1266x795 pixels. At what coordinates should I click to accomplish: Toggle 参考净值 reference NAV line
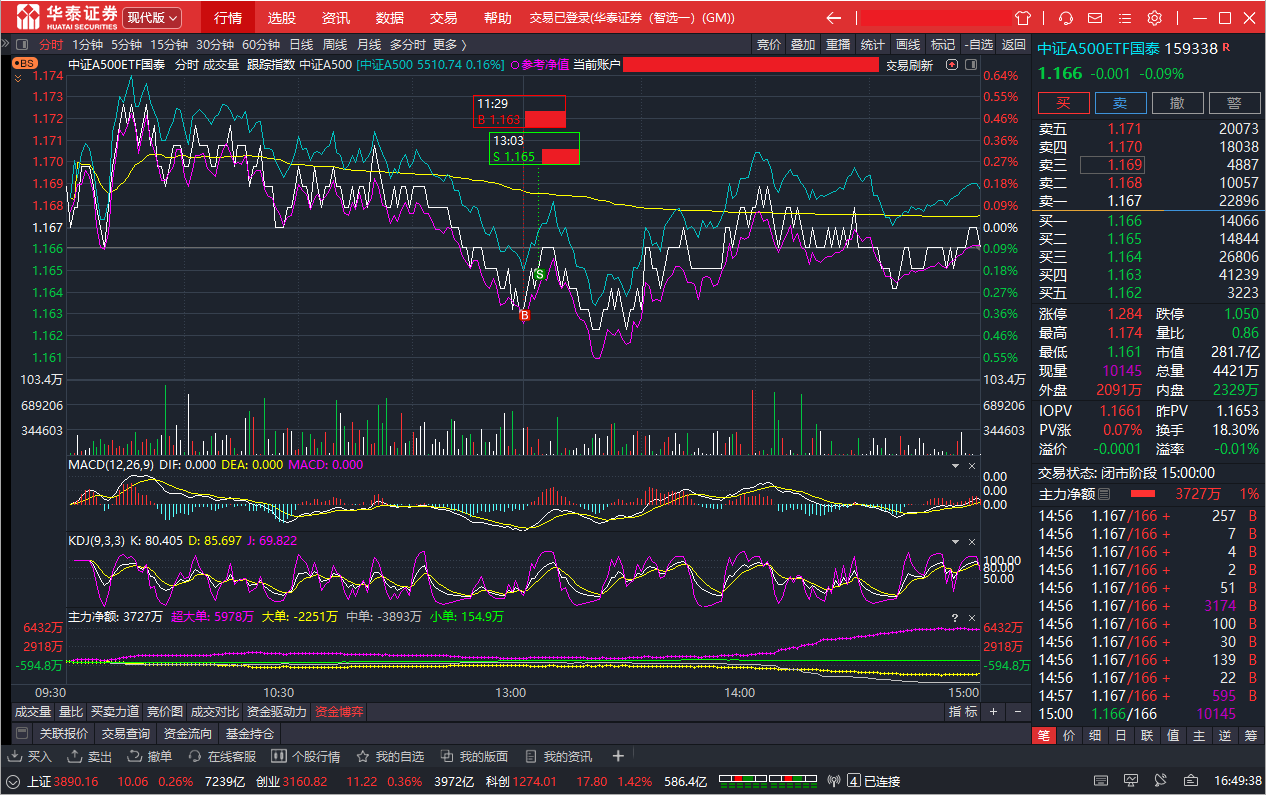click(x=540, y=65)
